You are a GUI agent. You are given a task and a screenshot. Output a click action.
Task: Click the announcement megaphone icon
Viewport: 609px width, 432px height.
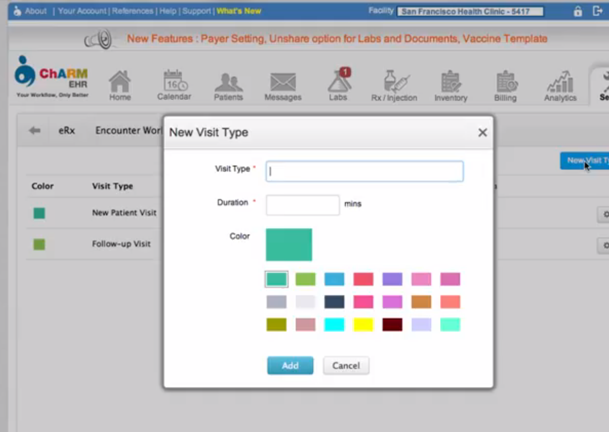tap(99, 39)
